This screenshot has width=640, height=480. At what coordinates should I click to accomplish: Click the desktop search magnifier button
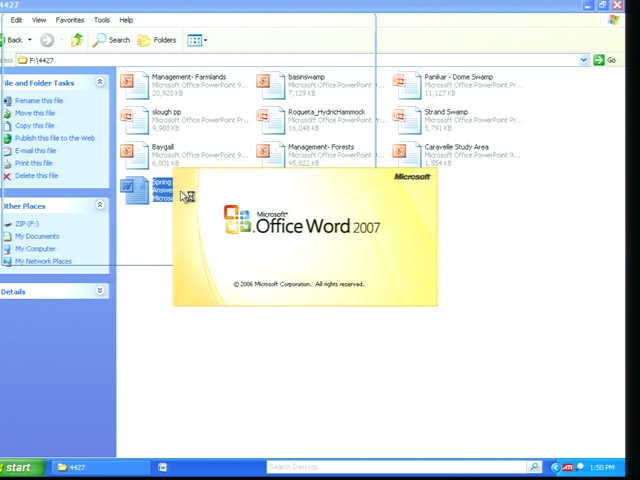pos(534,467)
